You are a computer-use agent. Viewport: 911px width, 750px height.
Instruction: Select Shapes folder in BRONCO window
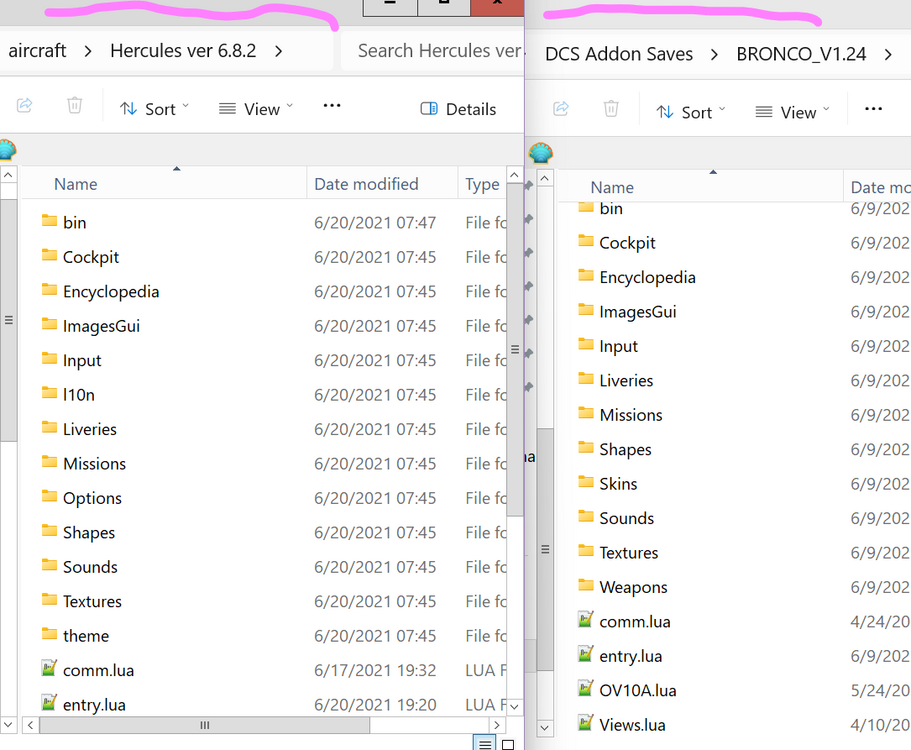click(x=625, y=450)
